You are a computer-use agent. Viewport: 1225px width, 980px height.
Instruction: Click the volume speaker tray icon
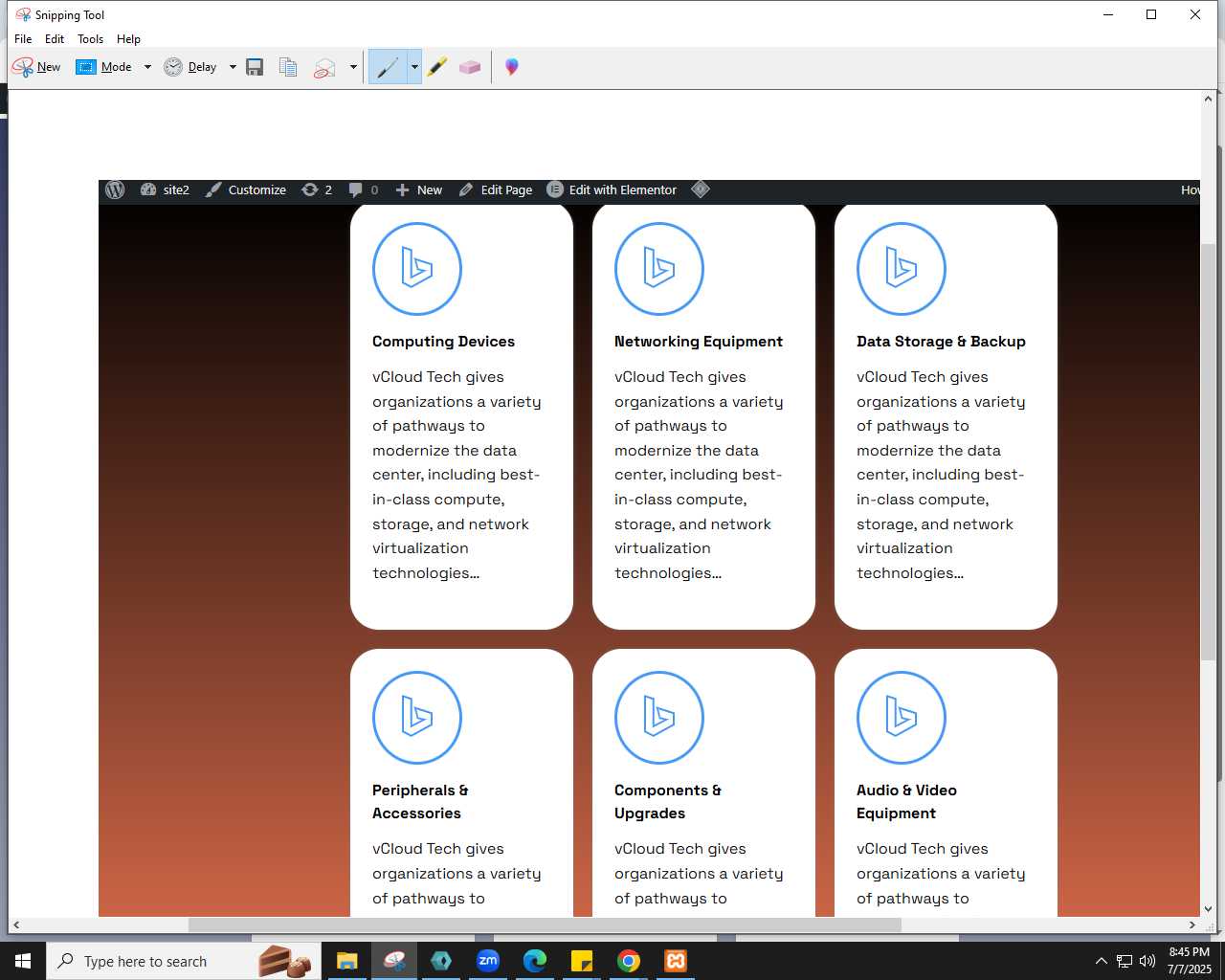pyautogui.click(x=1147, y=961)
